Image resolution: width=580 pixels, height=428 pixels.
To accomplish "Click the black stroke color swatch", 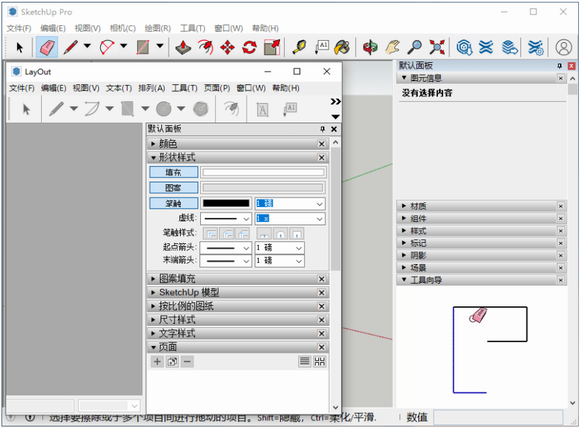I will pos(226,203).
